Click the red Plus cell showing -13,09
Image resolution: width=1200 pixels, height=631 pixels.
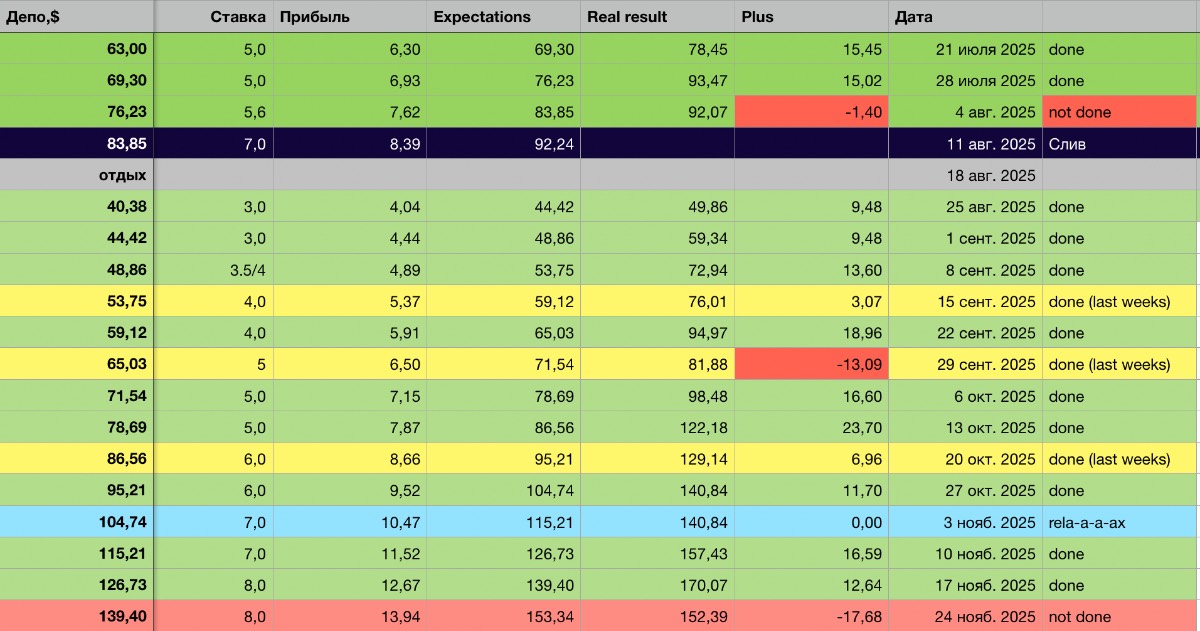(811, 364)
